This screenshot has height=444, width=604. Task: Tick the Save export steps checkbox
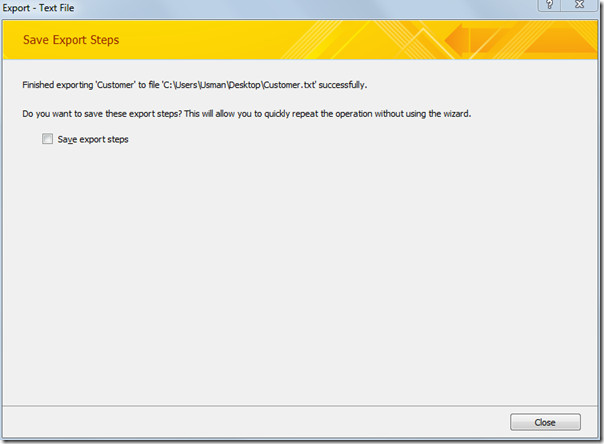pyautogui.click(x=47, y=139)
